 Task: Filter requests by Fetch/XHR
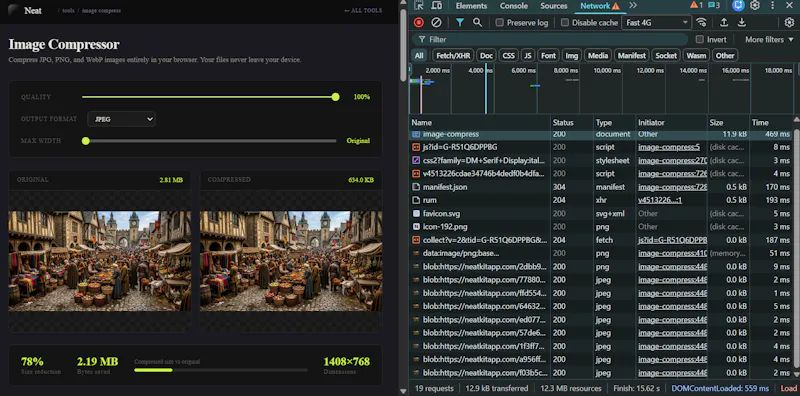[453, 56]
